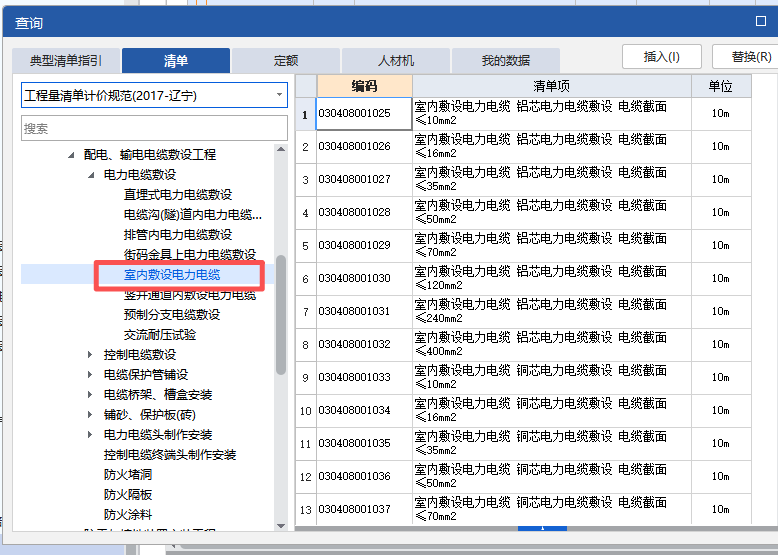This screenshot has width=778, height=555.
Task: Expand the 电缆保护管铺设 node
Action: [90, 374]
